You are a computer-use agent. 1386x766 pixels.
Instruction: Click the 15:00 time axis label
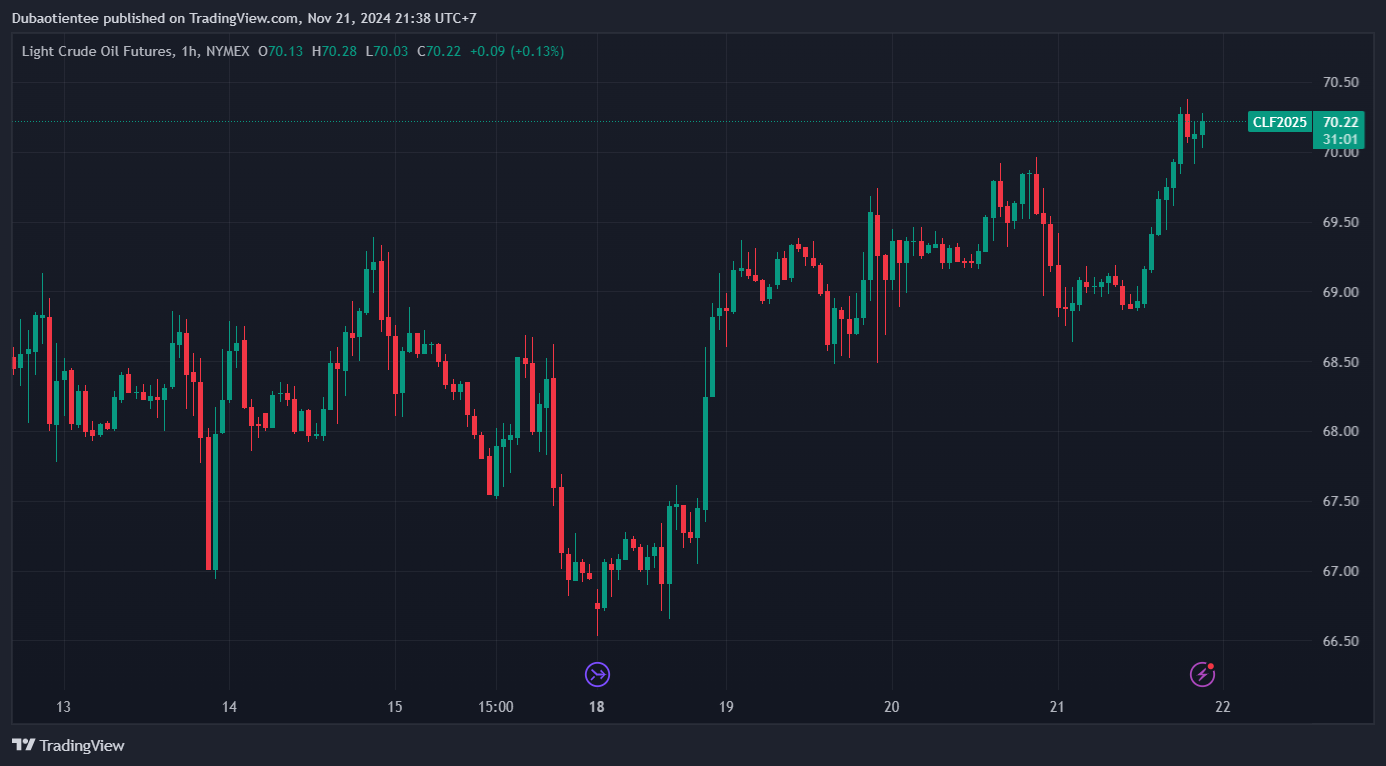click(x=496, y=707)
